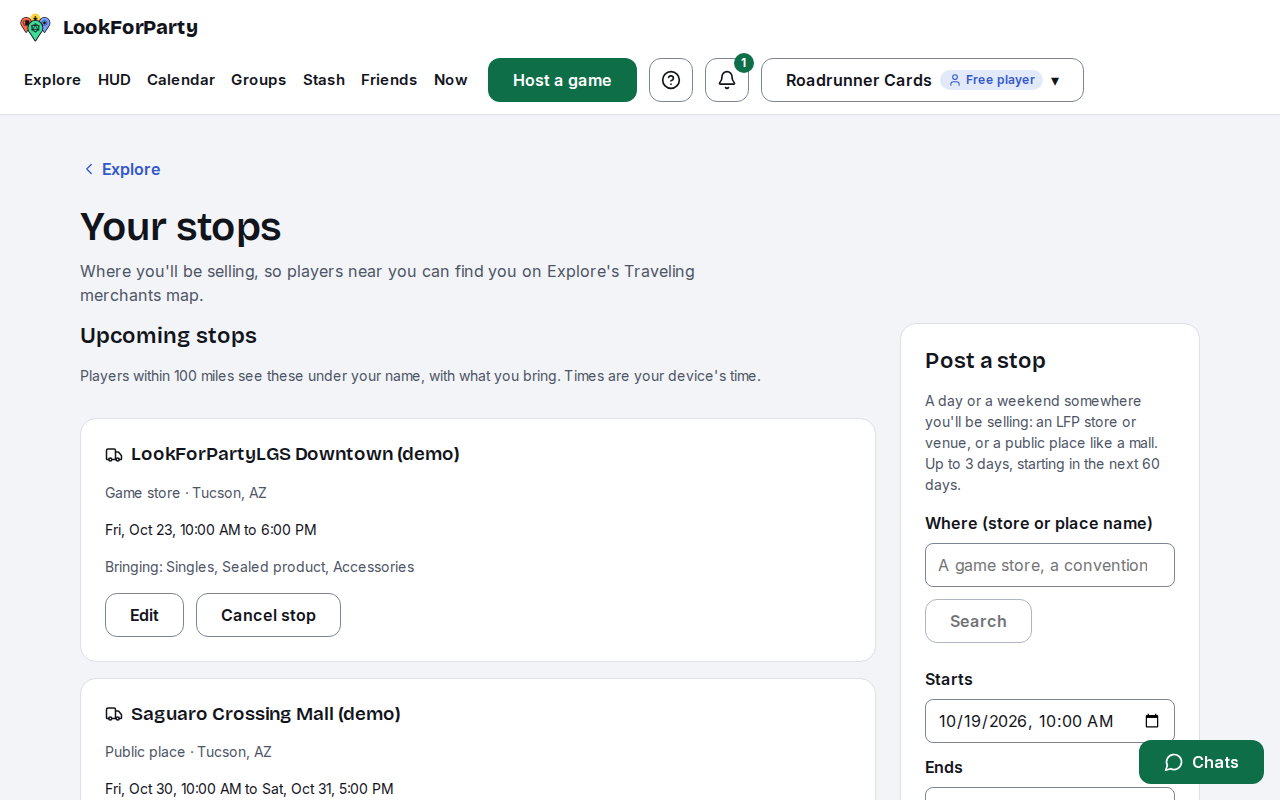Click the Your stops page title

[181, 227]
